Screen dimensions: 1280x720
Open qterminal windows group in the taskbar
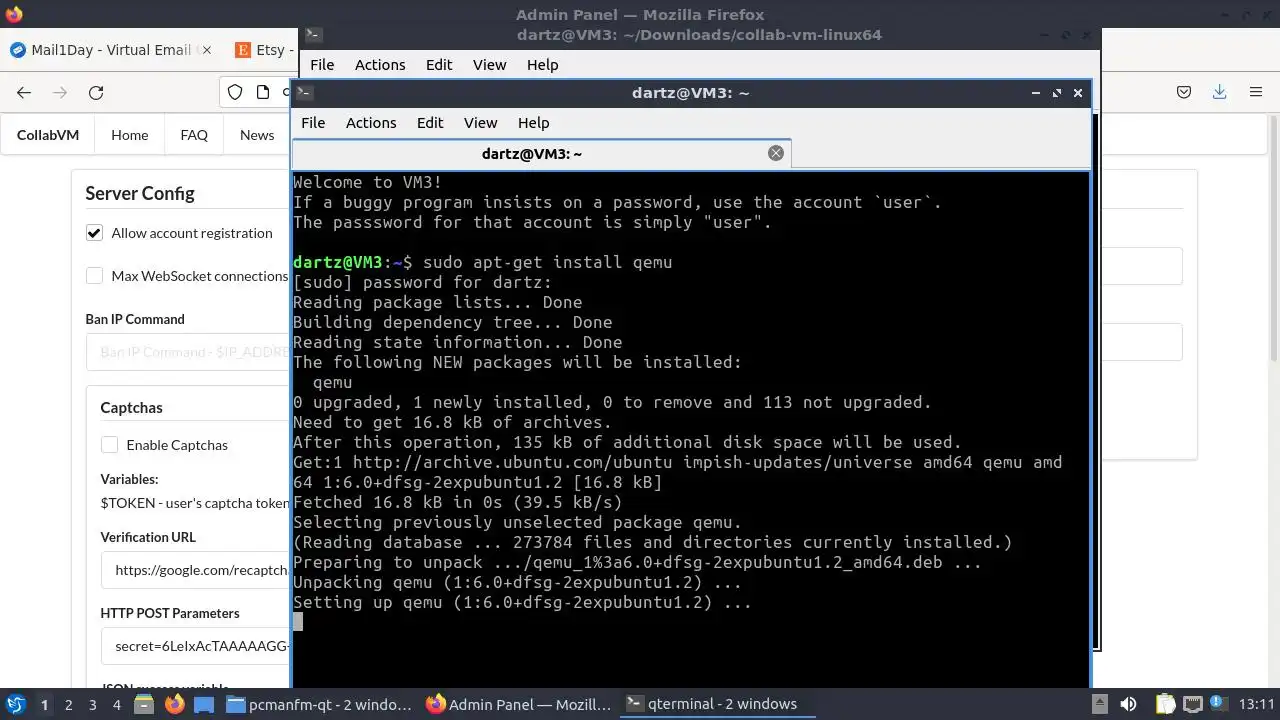click(x=718, y=704)
